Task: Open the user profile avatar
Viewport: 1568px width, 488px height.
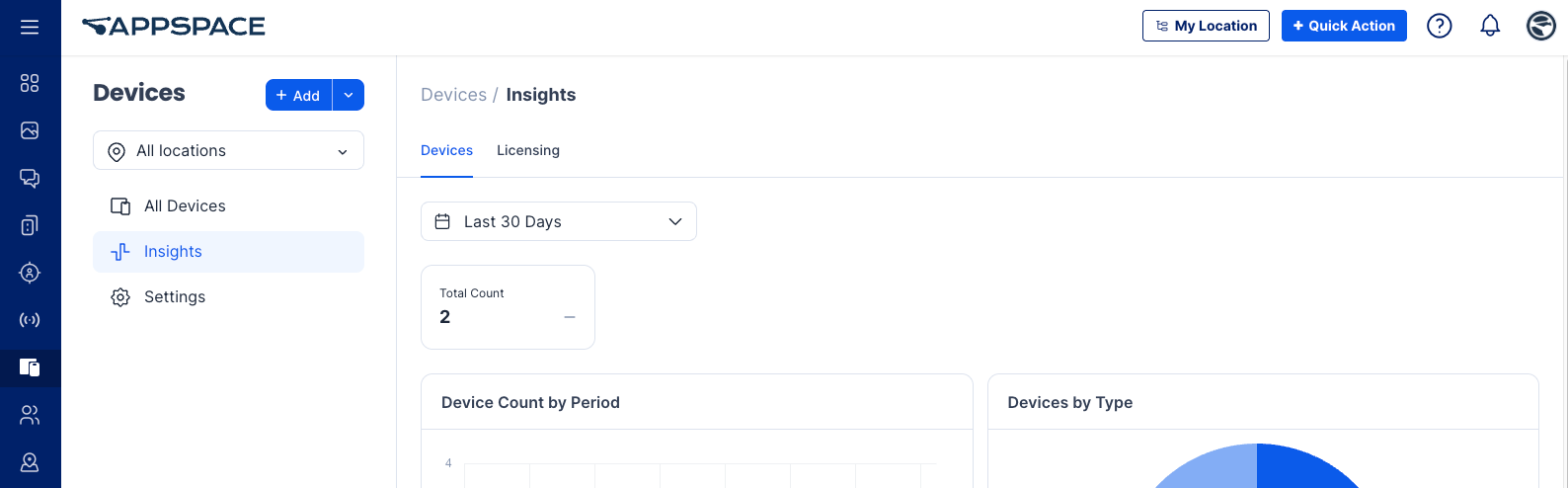Action: click(x=1540, y=26)
